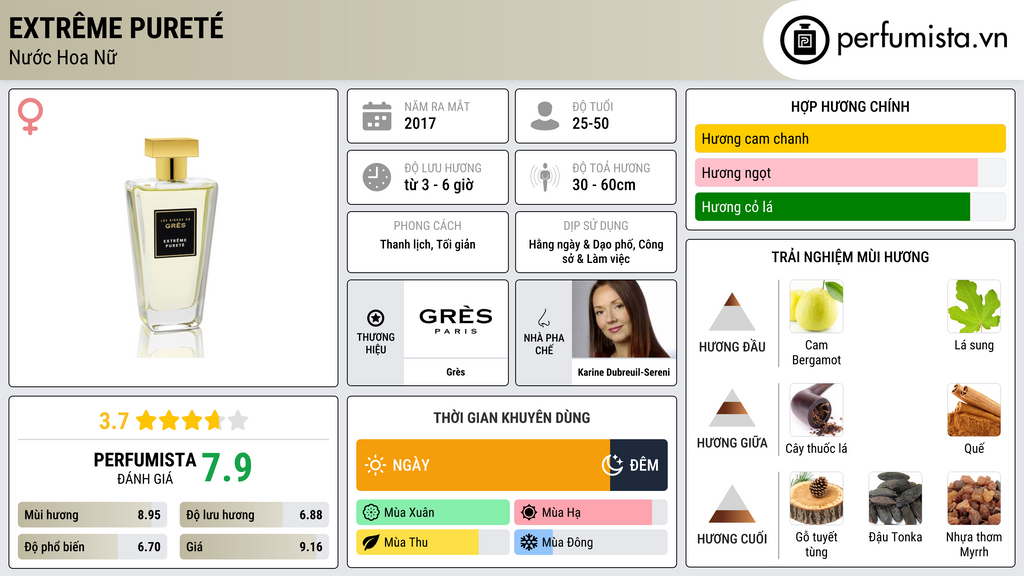Click the TRẢI NGHIỆM MÙI HƯƠNG heading

850,257
